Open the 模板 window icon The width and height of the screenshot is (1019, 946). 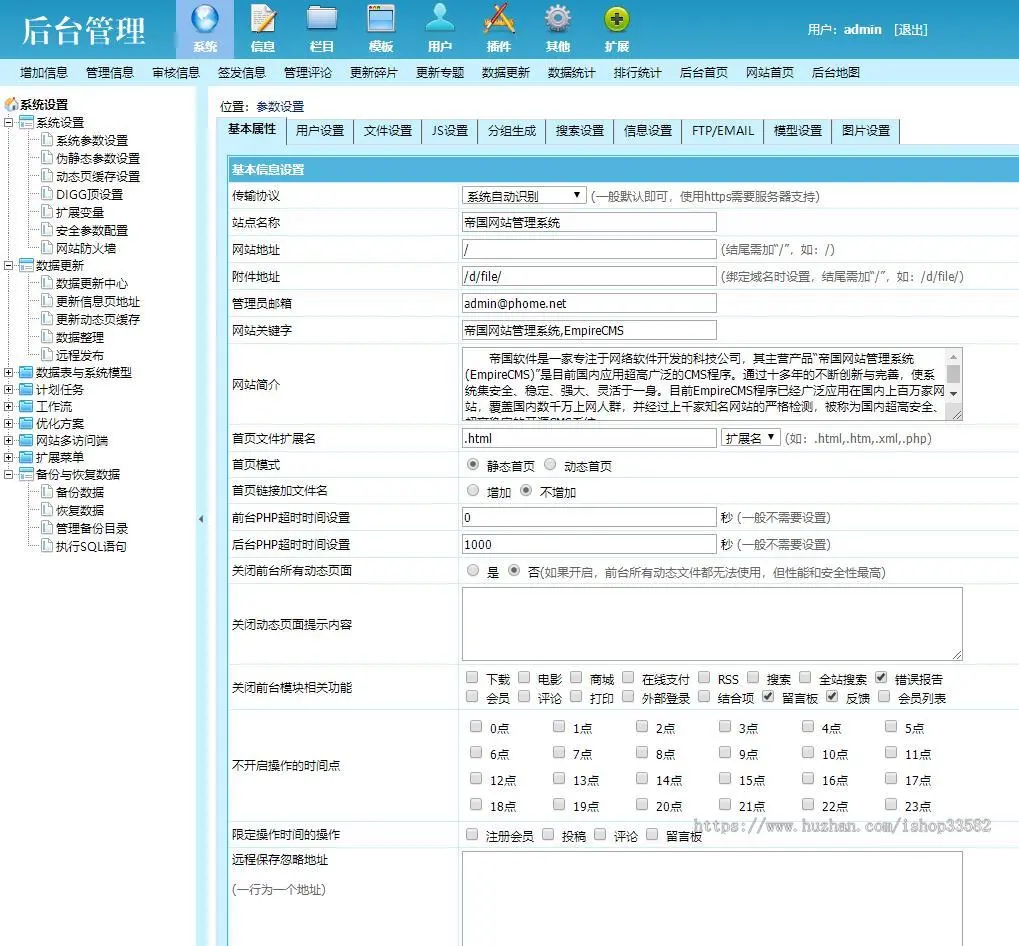pos(381,19)
